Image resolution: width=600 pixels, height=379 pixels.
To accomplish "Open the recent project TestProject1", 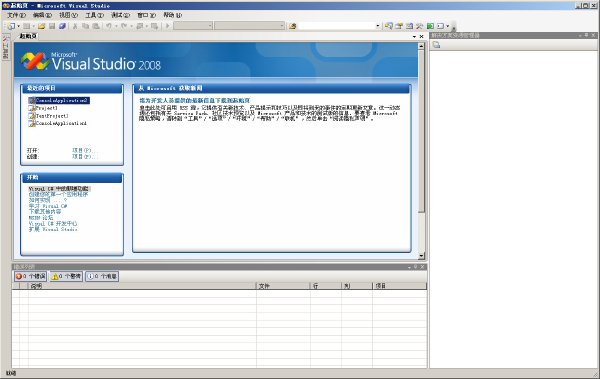I will tap(52, 116).
